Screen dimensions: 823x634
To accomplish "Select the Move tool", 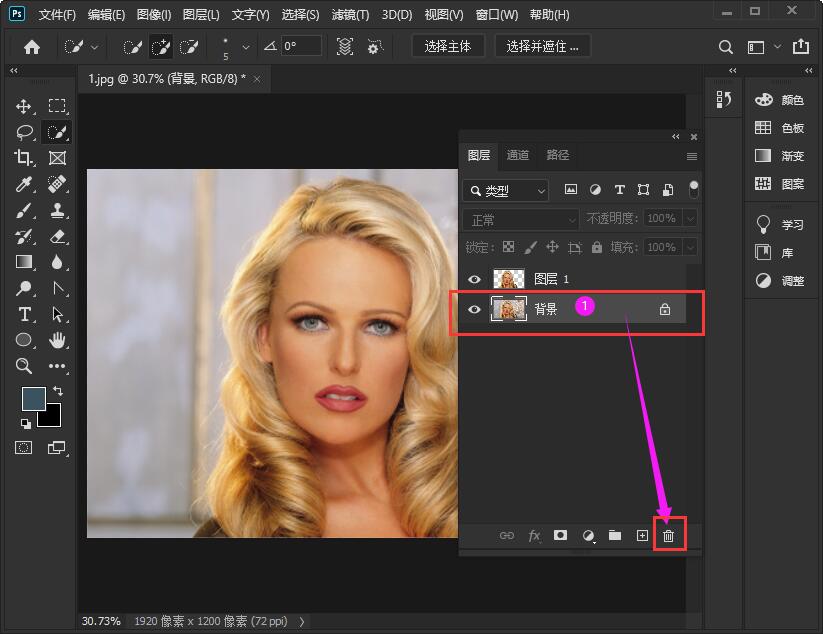I will pyautogui.click(x=24, y=106).
